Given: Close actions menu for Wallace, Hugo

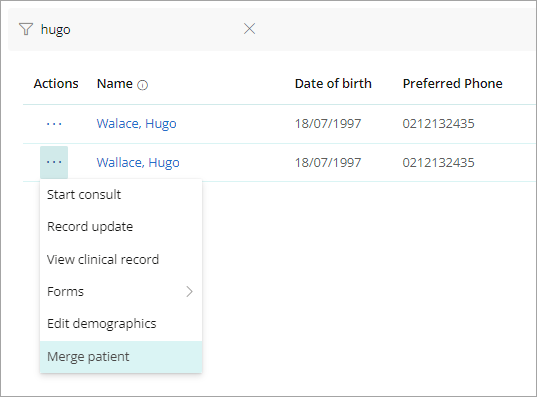Looking at the screenshot, I should (54, 162).
